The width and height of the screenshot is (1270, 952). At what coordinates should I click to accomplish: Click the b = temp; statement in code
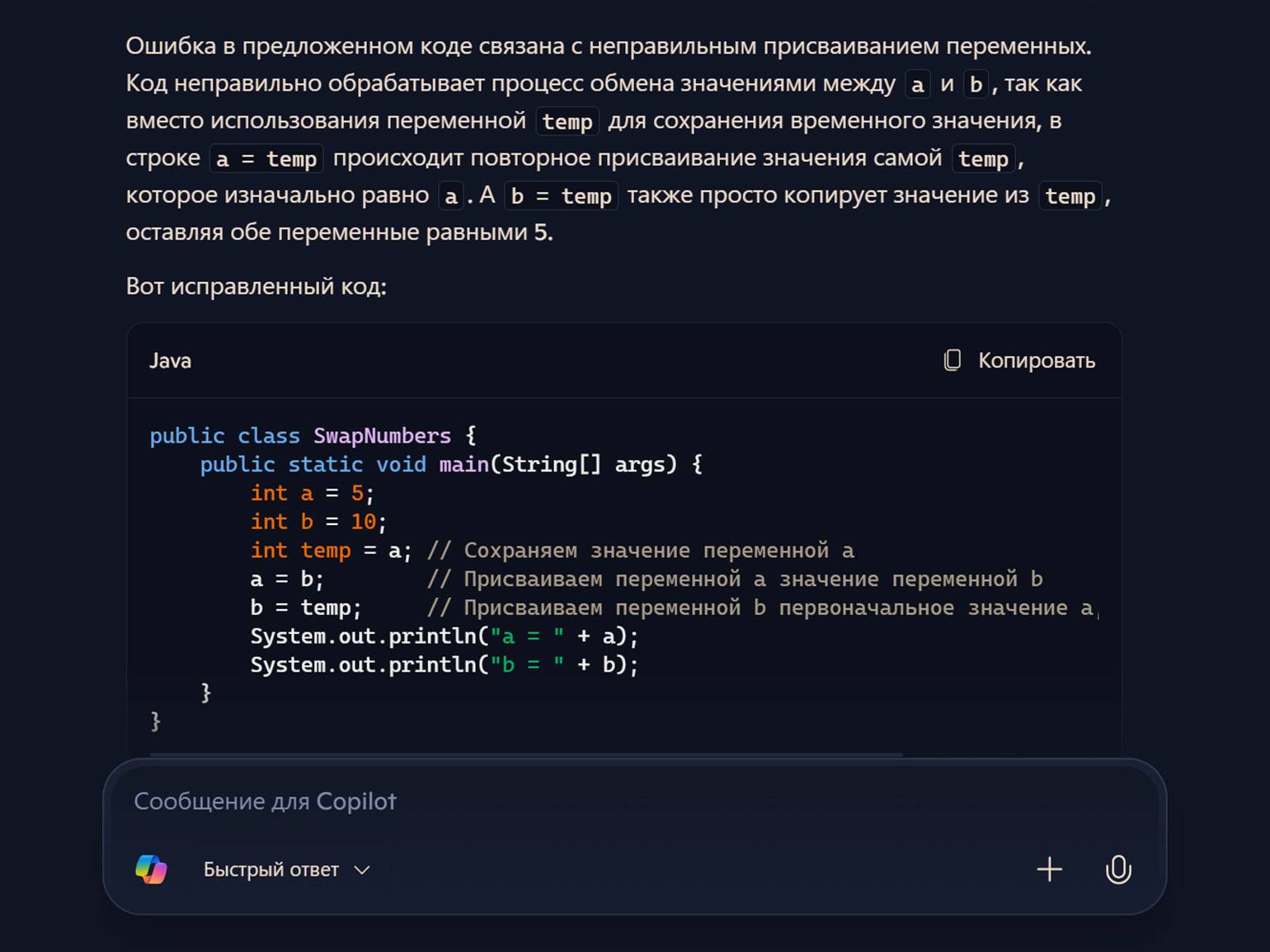(x=306, y=608)
